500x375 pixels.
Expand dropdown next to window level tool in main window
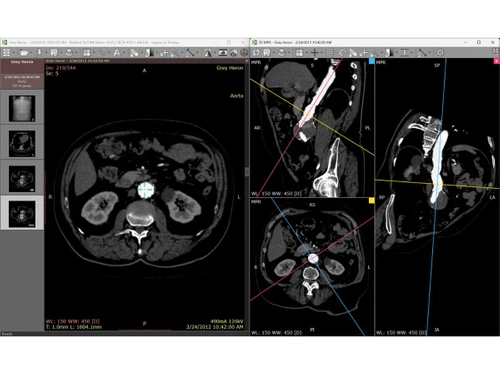[x=156, y=52]
